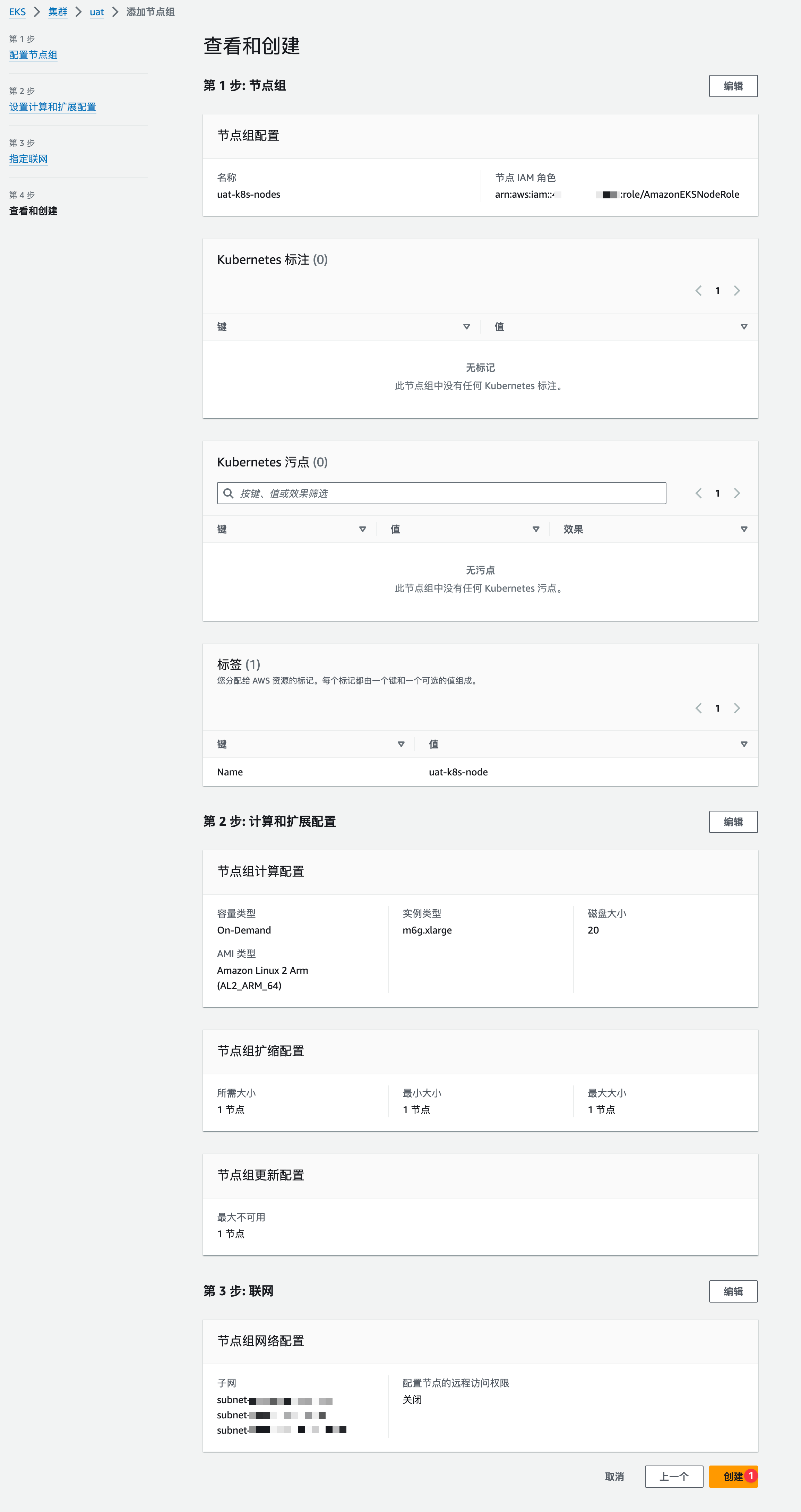The height and width of the screenshot is (1512, 801).
Task: Click the 无污点 empty state text
Action: click(480, 570)
